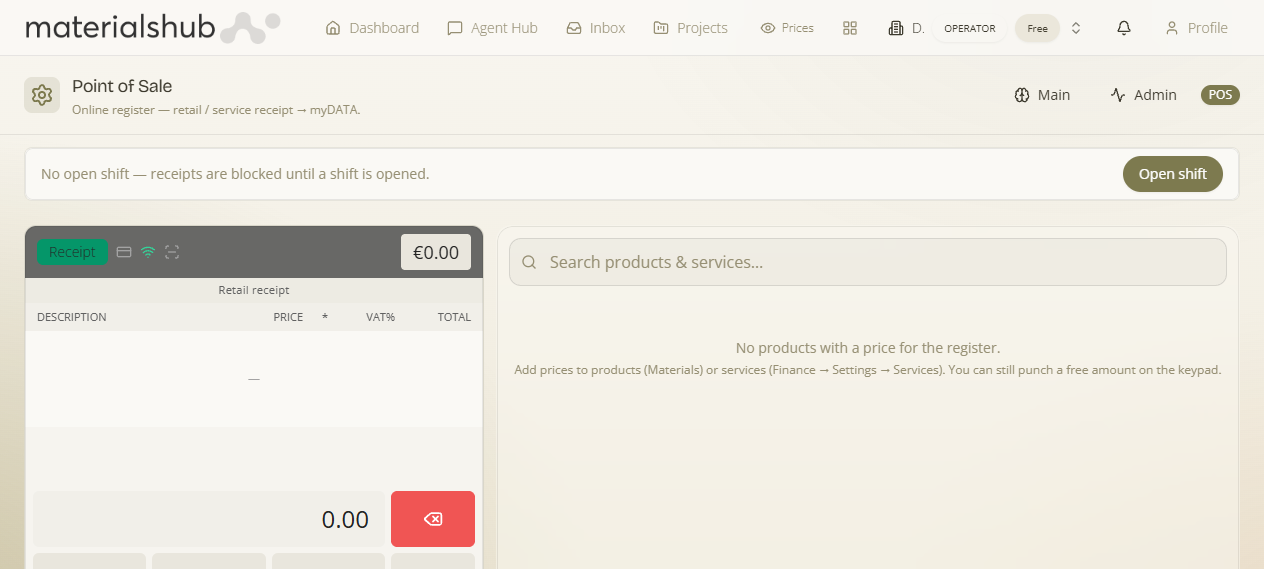The height and width of the screenshot is (569, 1264).
Task: Select the POS badge tab
Action: coord(1220,95)
